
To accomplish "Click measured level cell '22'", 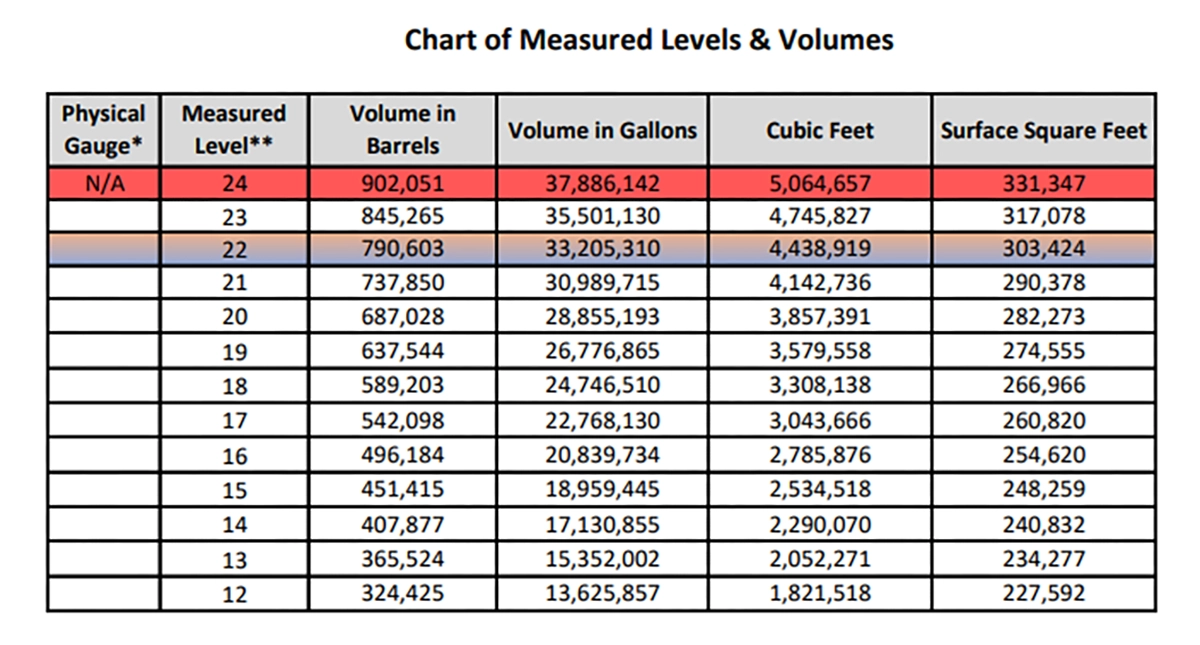I will coord(234,250).
